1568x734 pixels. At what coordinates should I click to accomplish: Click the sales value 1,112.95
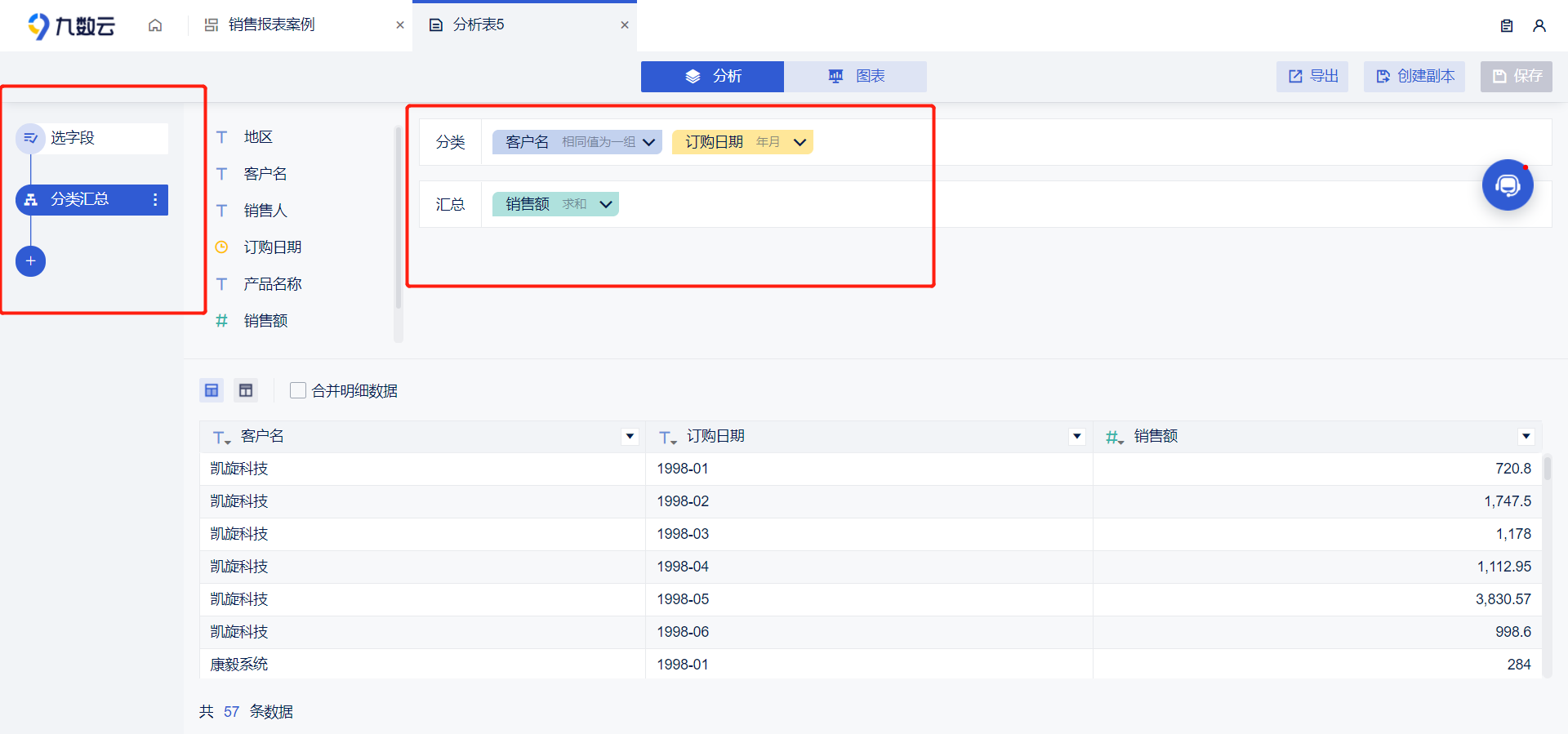pyautogui.click(x=1503, y=567)
